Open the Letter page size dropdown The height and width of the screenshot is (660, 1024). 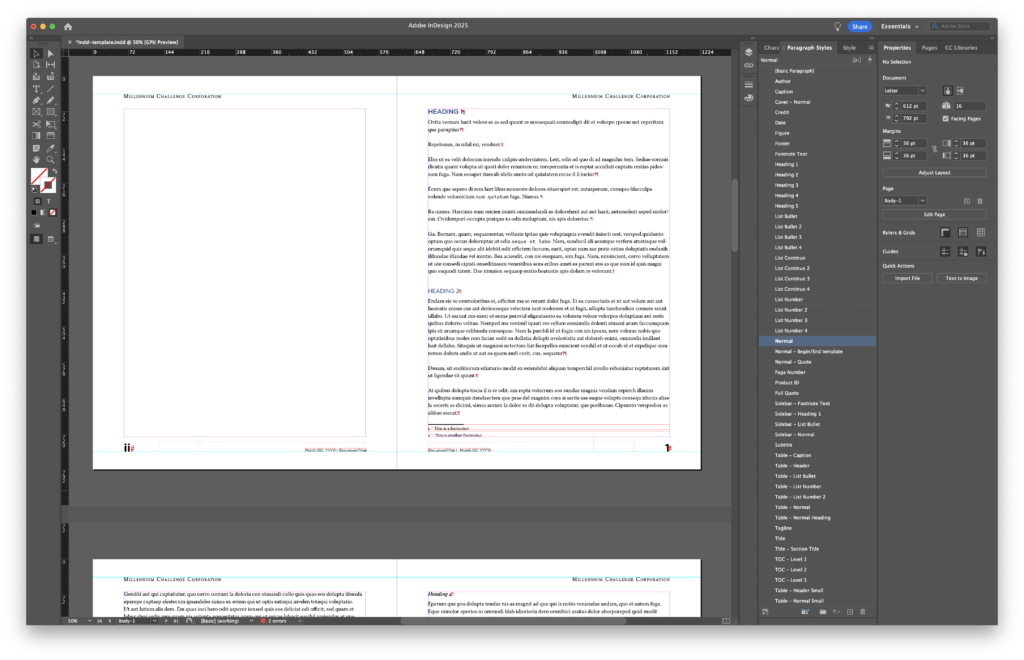pyautogui.click(x=904, y=91)
